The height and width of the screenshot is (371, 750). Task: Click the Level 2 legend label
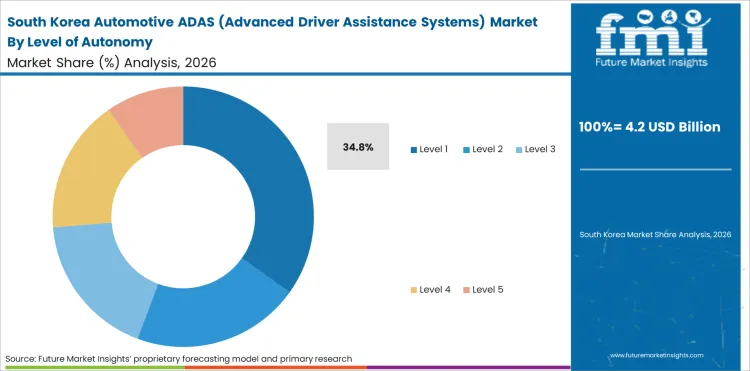[487, 149]
